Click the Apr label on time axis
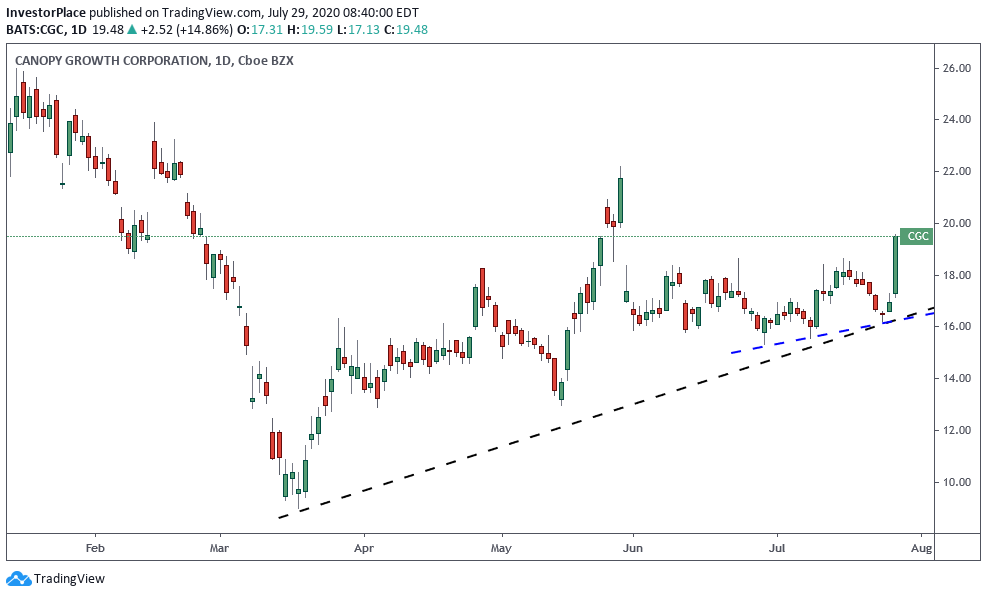The width and height of the screenshot is (987, 597). pos(364,548)
